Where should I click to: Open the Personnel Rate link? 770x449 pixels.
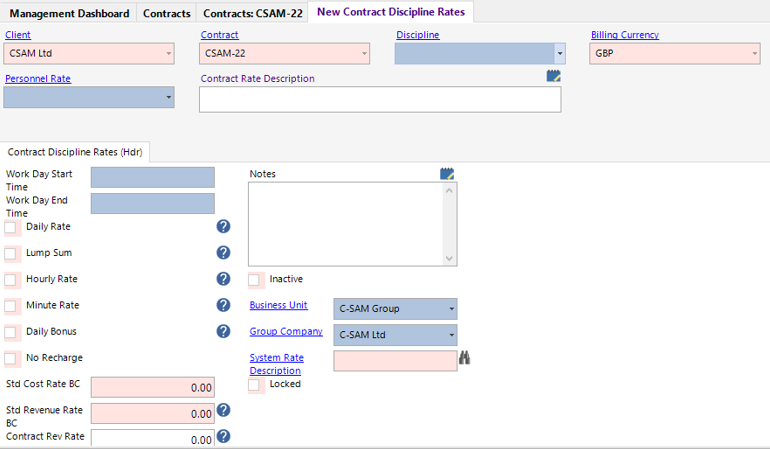tap(38, 79)
